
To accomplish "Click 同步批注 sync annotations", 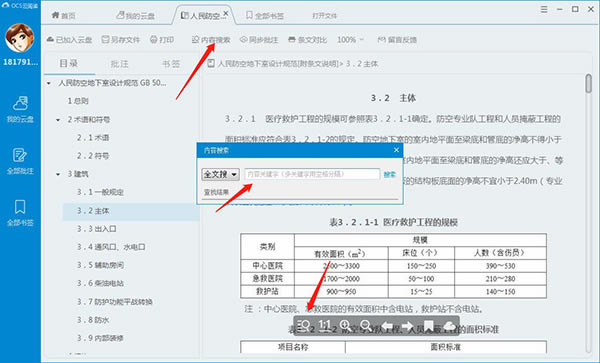I will click(259, 40).
